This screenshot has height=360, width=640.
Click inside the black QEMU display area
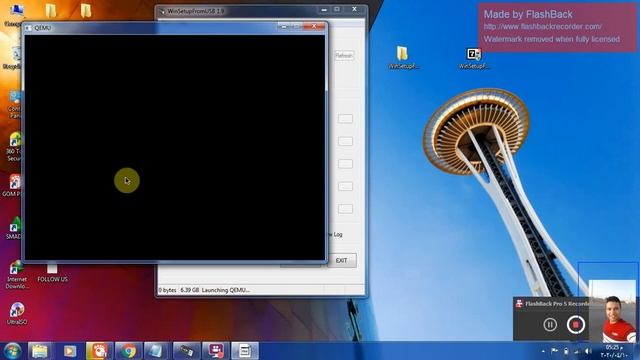coord(175,147)
